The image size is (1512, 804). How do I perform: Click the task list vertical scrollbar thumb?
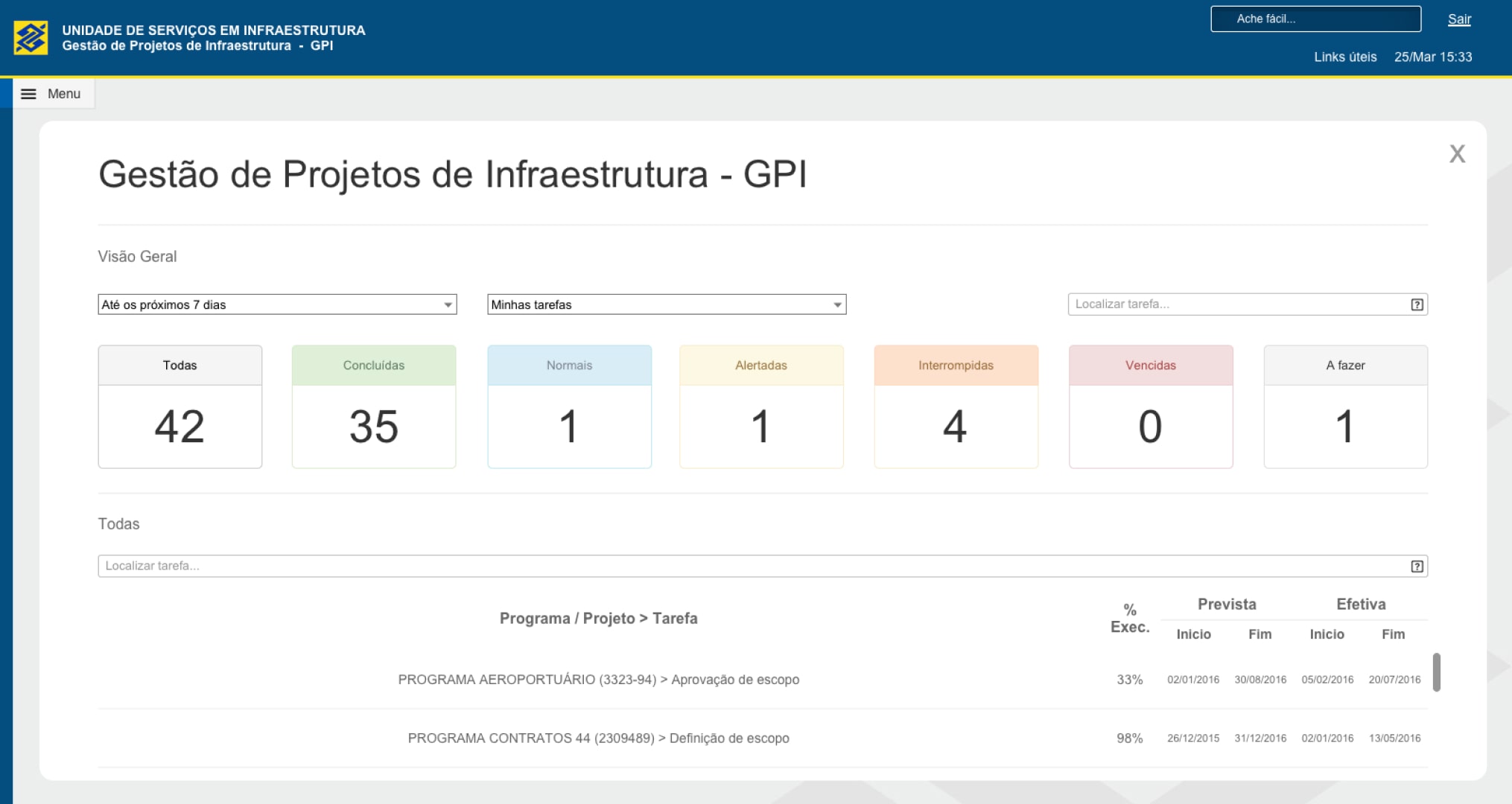tap(1436, 672)
